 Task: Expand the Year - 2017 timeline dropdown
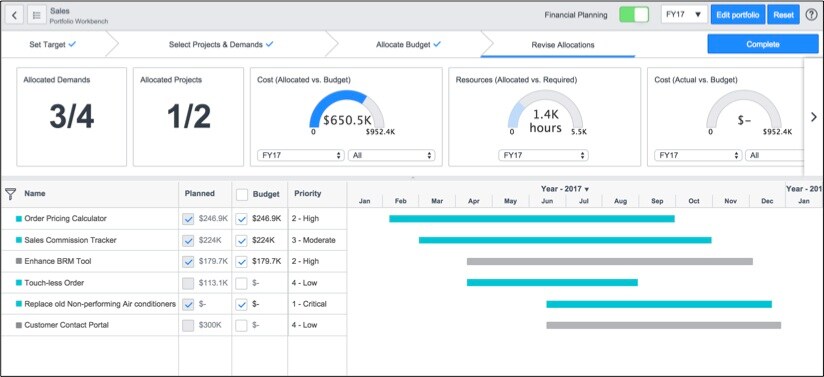pos(565,189)
